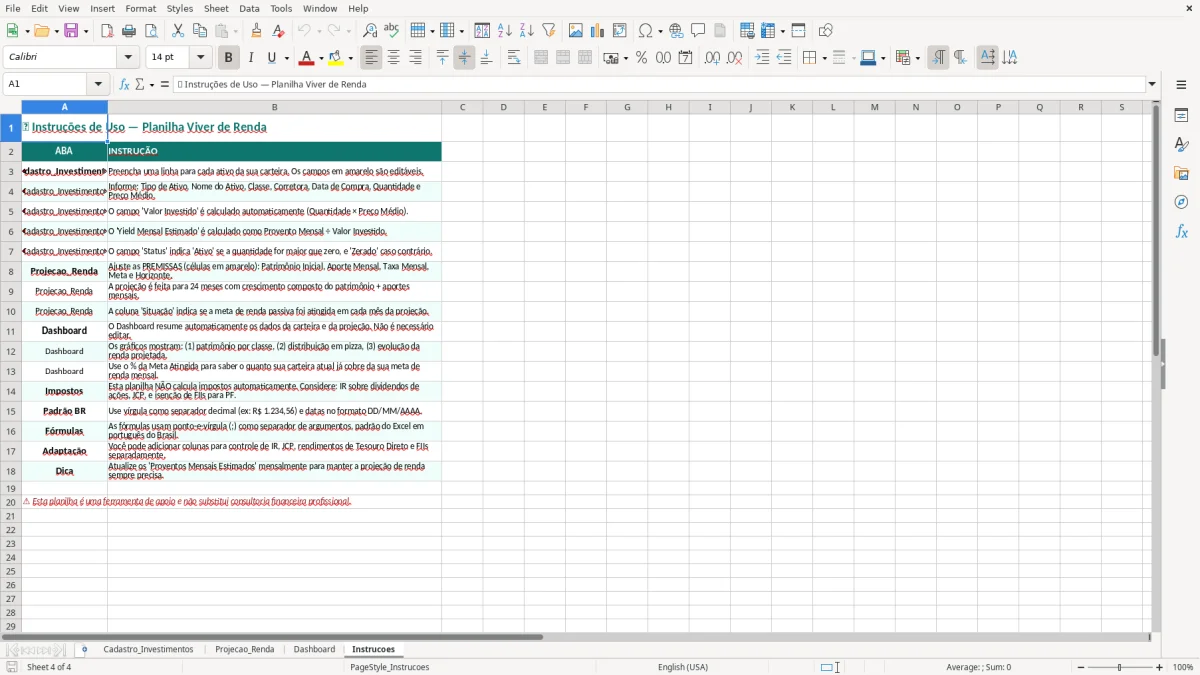Click the zoom in plus button

pos(1160,667)
